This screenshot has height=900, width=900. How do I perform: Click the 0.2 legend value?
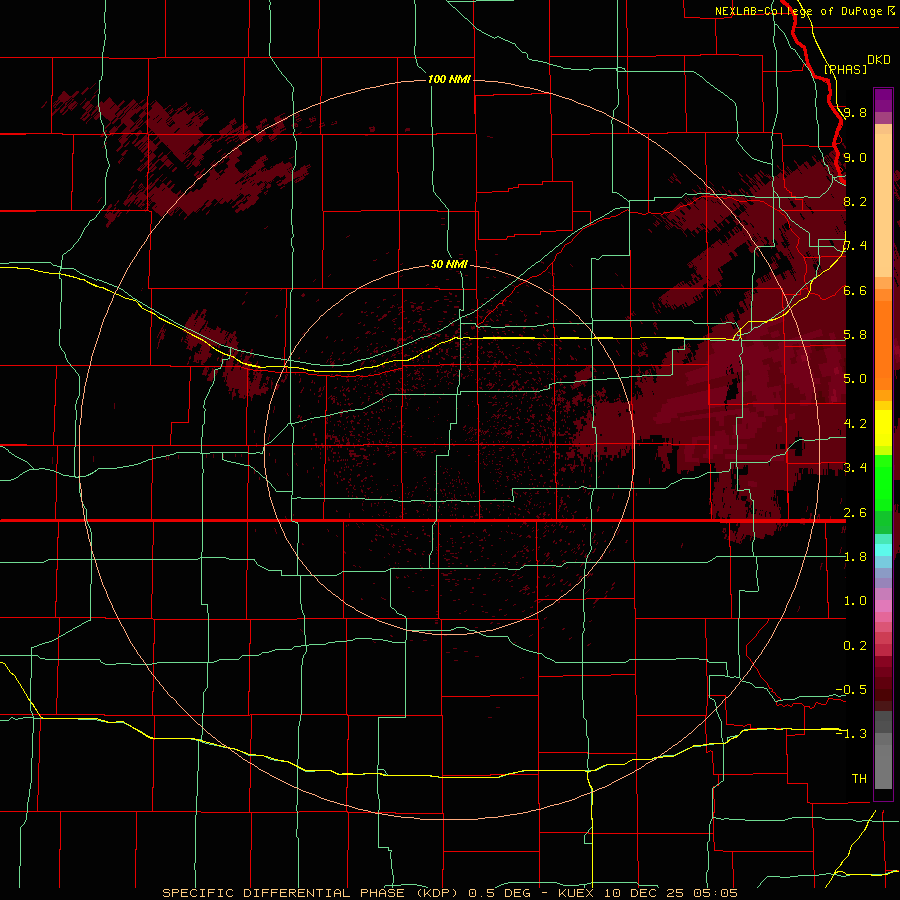855,645
